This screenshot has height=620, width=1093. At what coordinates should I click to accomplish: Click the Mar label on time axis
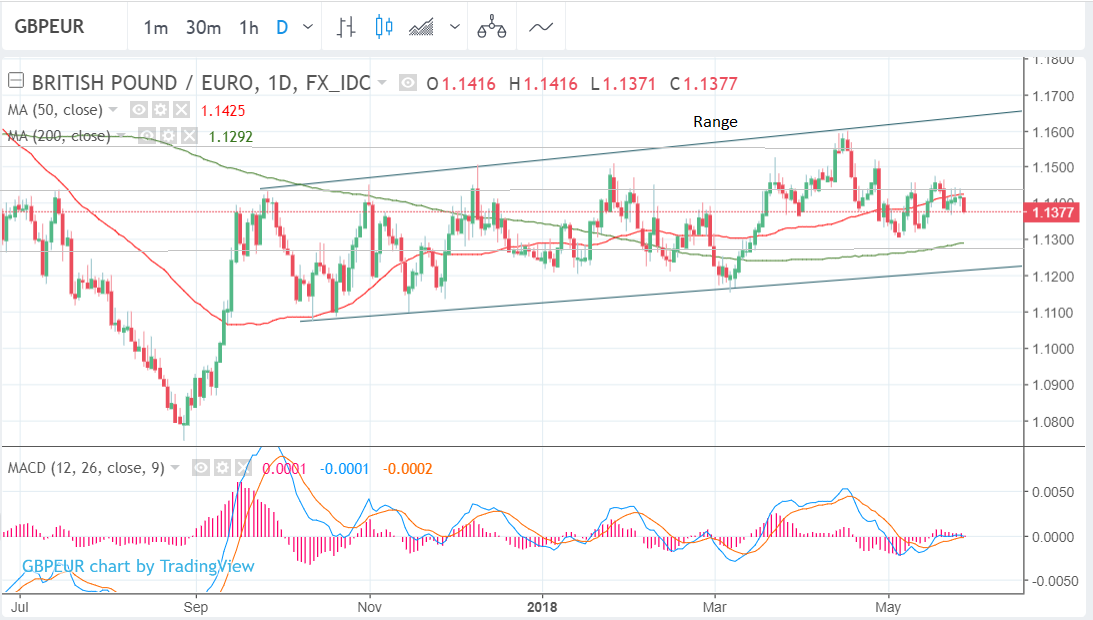click(714, 607)
